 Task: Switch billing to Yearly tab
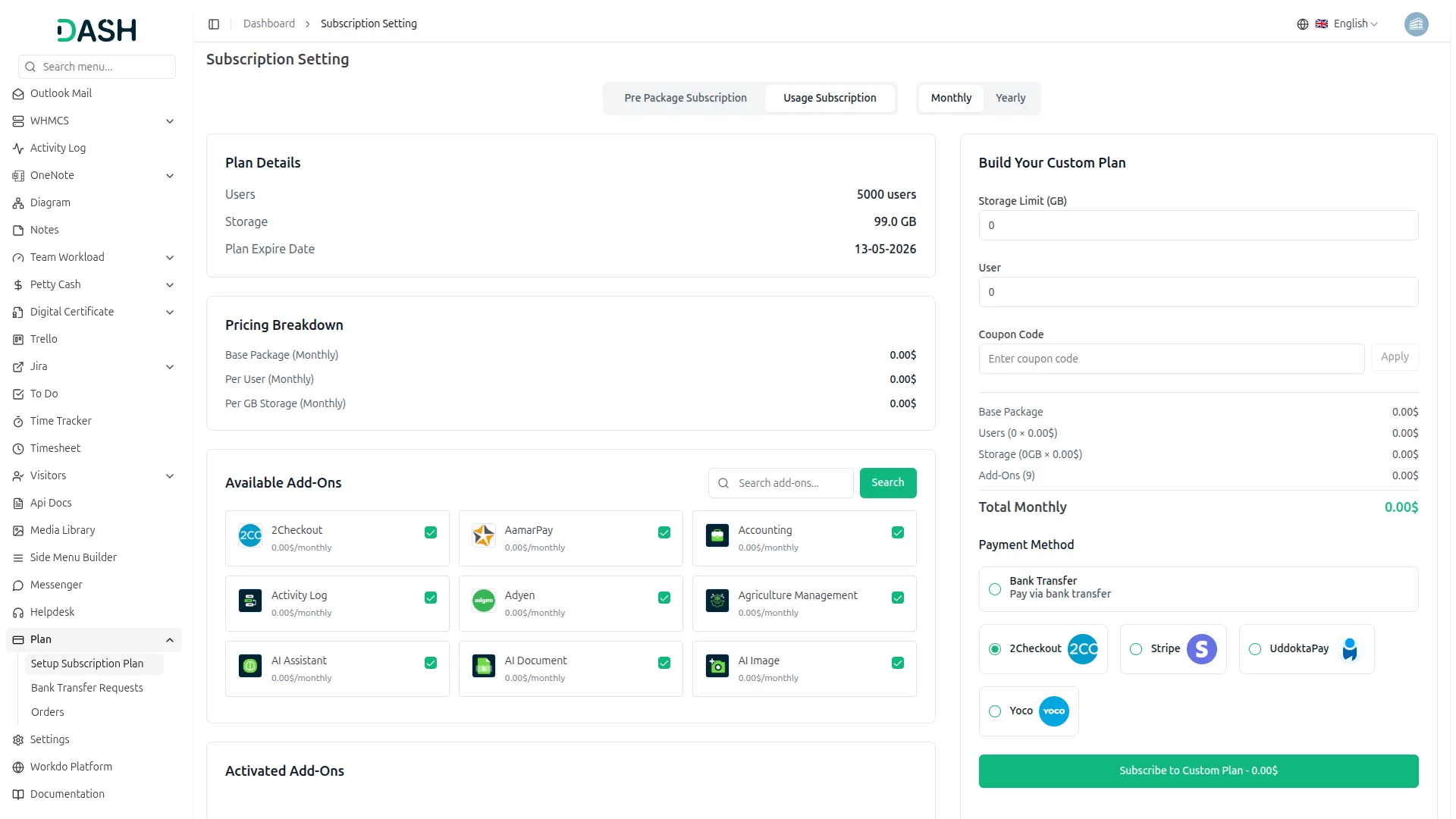pos(1010,98)
